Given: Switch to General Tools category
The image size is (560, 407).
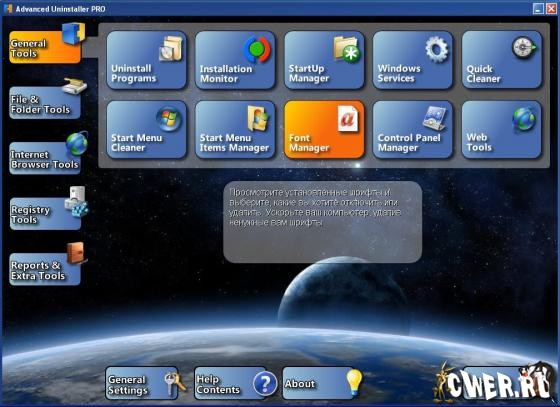Looking at the screenshot, I should 45,46.
